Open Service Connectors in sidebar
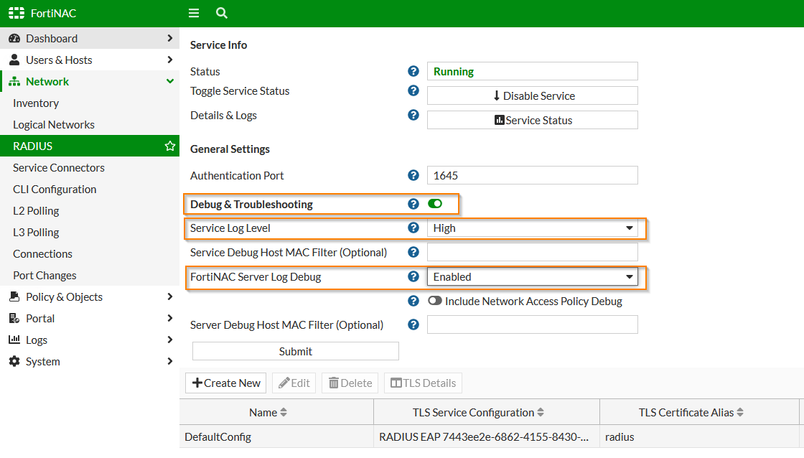This screenshot has height=458, width=804. 58,168
